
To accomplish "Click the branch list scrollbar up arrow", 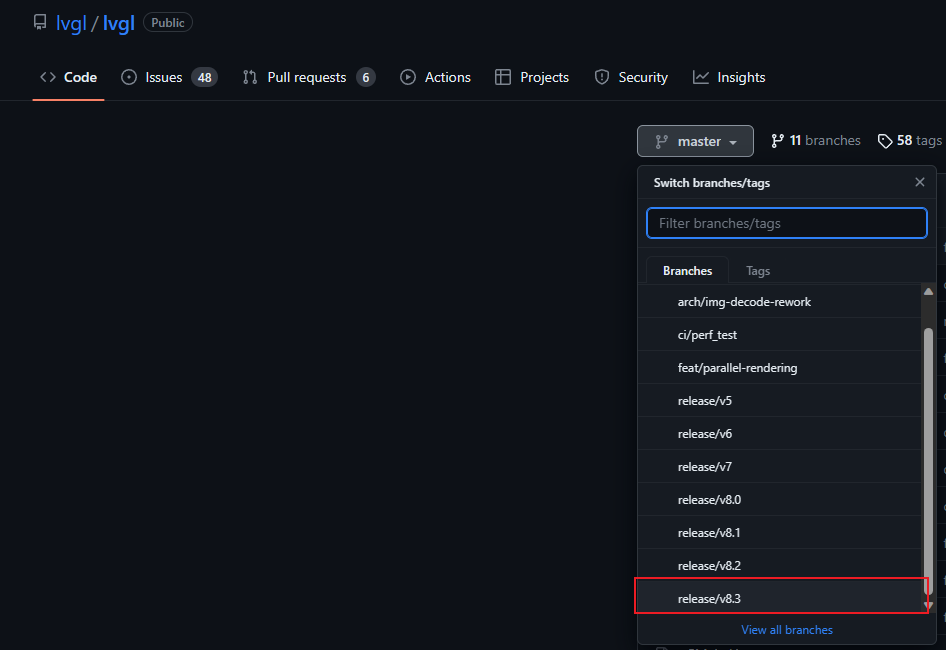I will coord(929,292).
